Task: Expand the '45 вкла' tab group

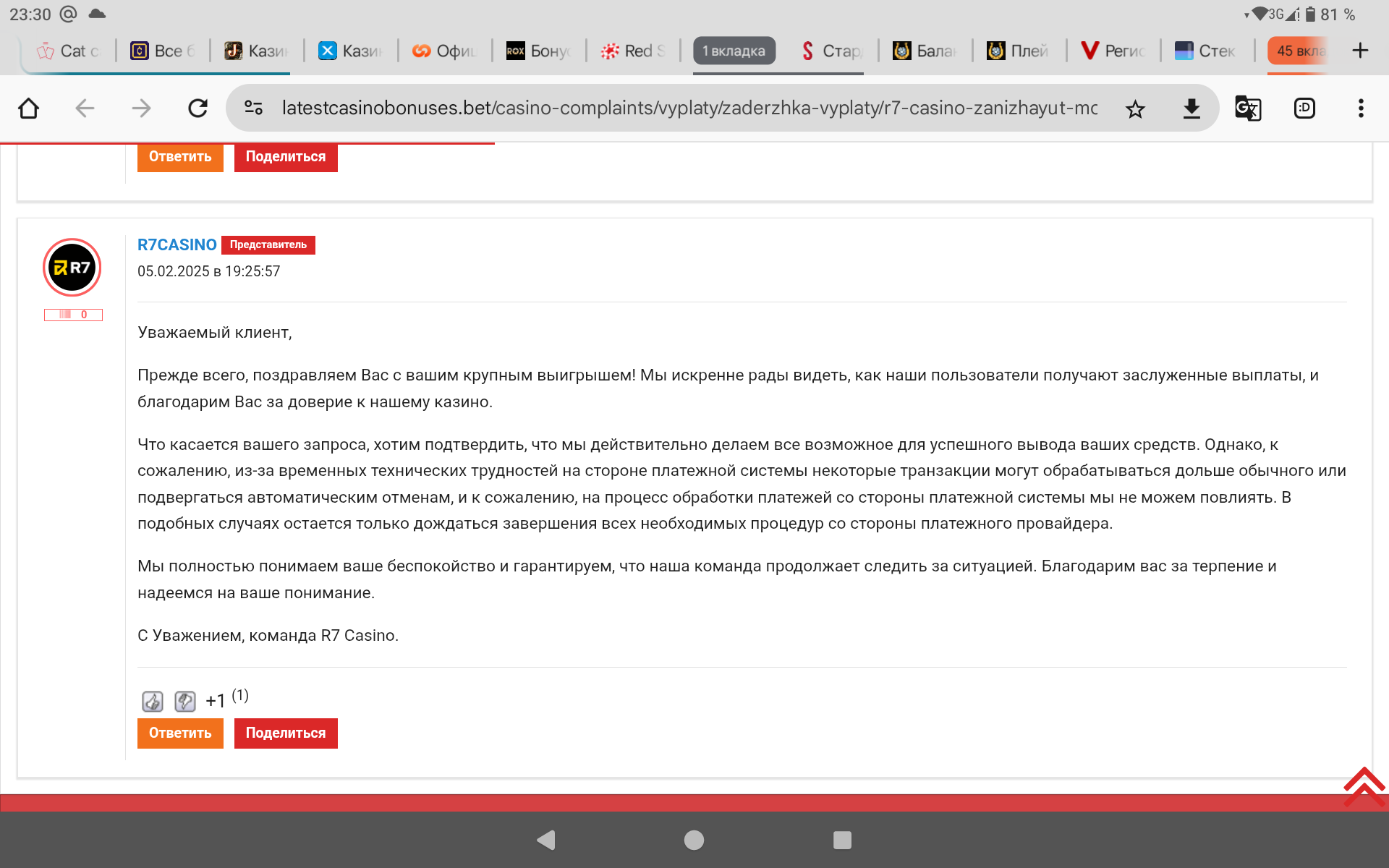Action: [1300, 51]
